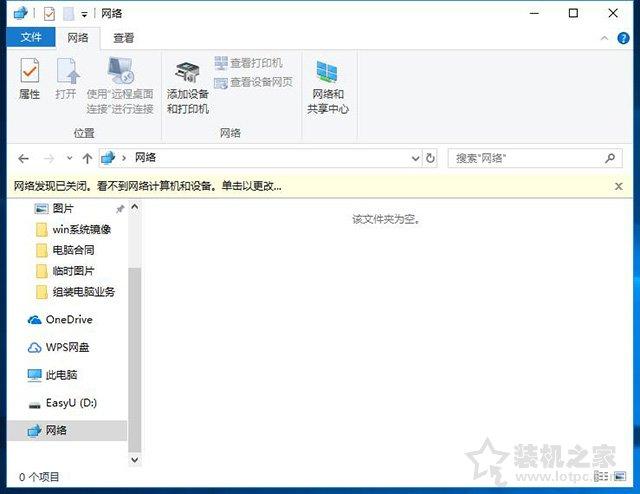This screenshot has width=640, height=494.
Task: Collapse the ribbon with the up chevron
Action: click(x=604, y=38)
